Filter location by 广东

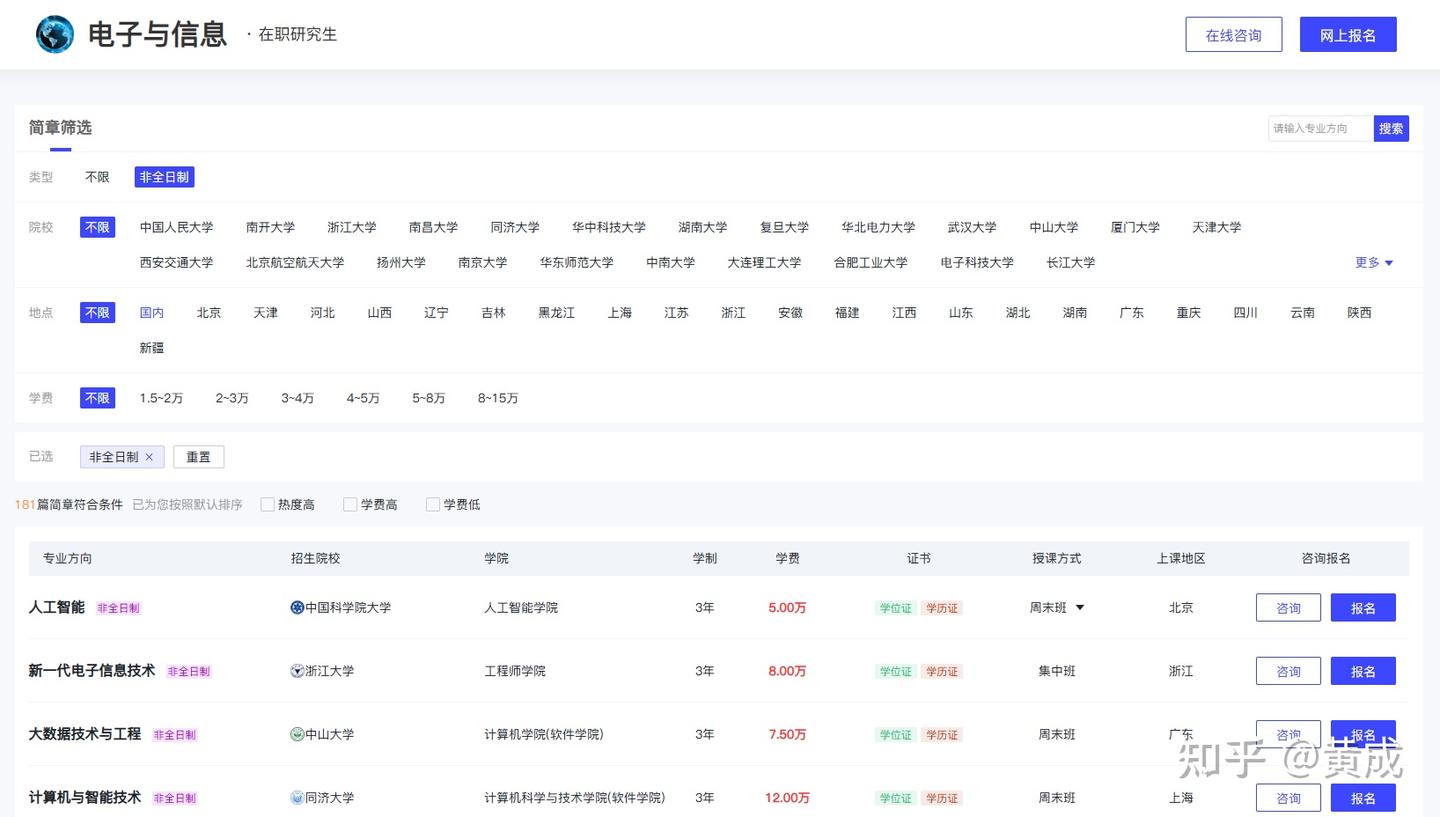point(1132,313)
